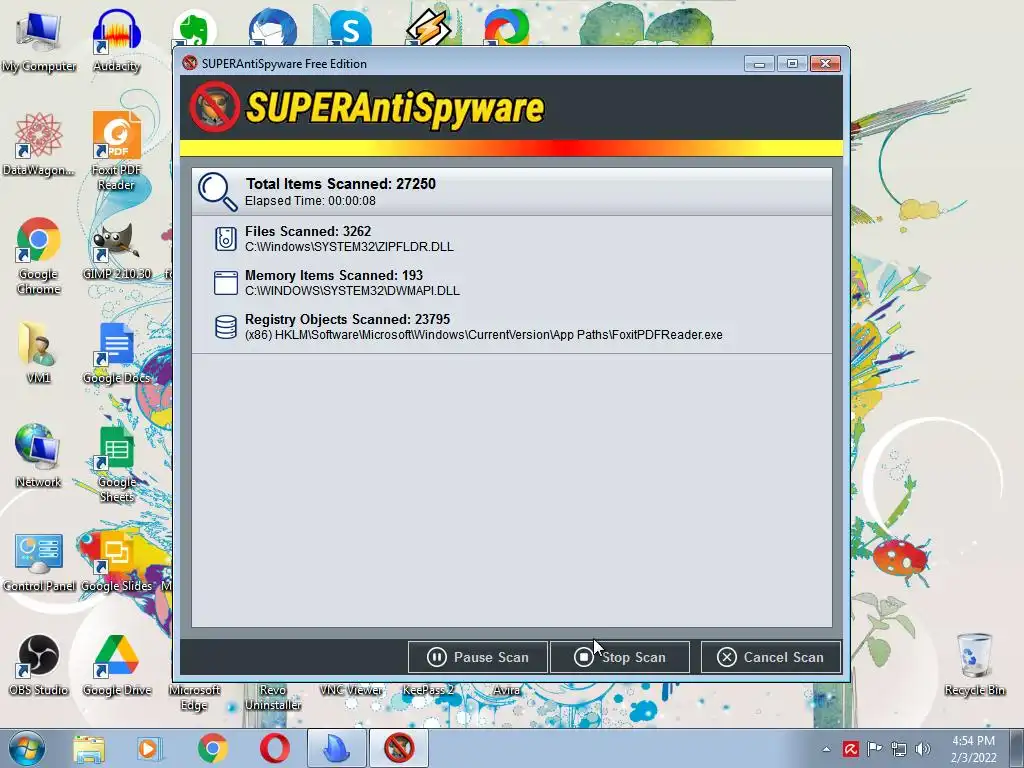Select the Google Drive desktop shortcut
The image size is (1024, 768).
pos(116,665)
